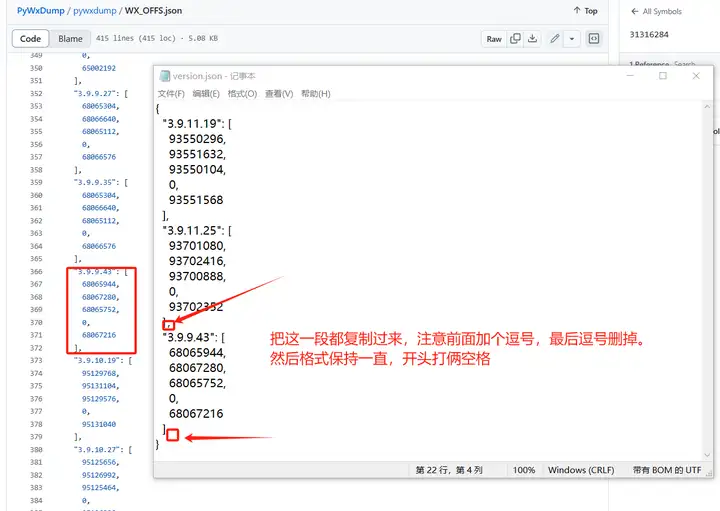Click Notepad app icon in title bar

click(x=164, y=76)
